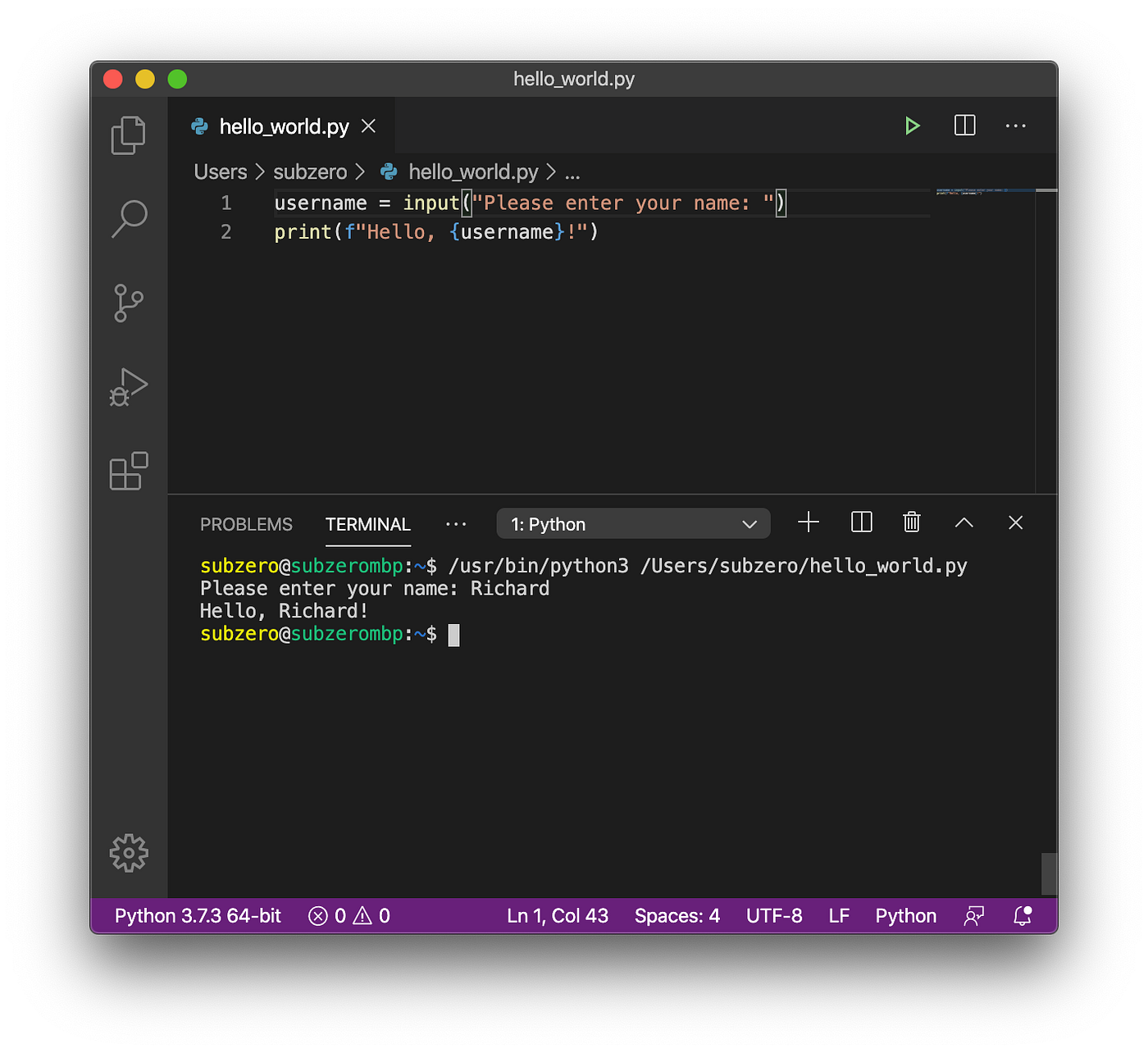Open the Source Control view
The height and width of the screenshot is (1053, 1148).
coord(129,303)
